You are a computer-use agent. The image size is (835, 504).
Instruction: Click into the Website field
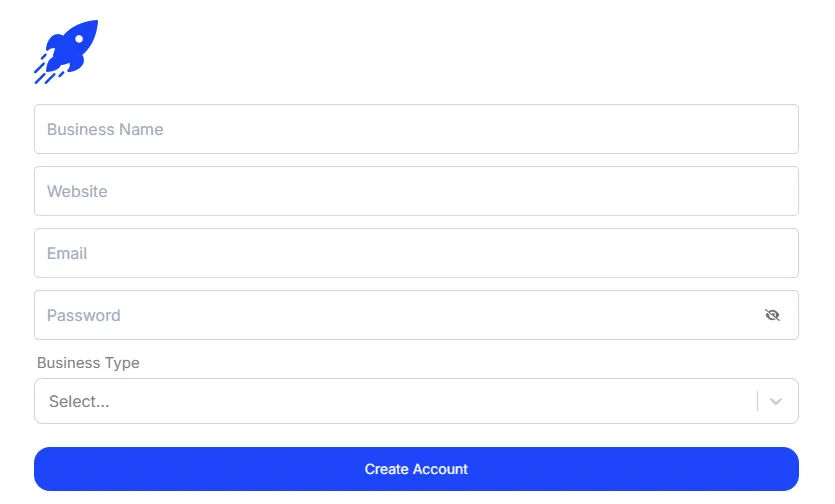click(x=416, y=191)
